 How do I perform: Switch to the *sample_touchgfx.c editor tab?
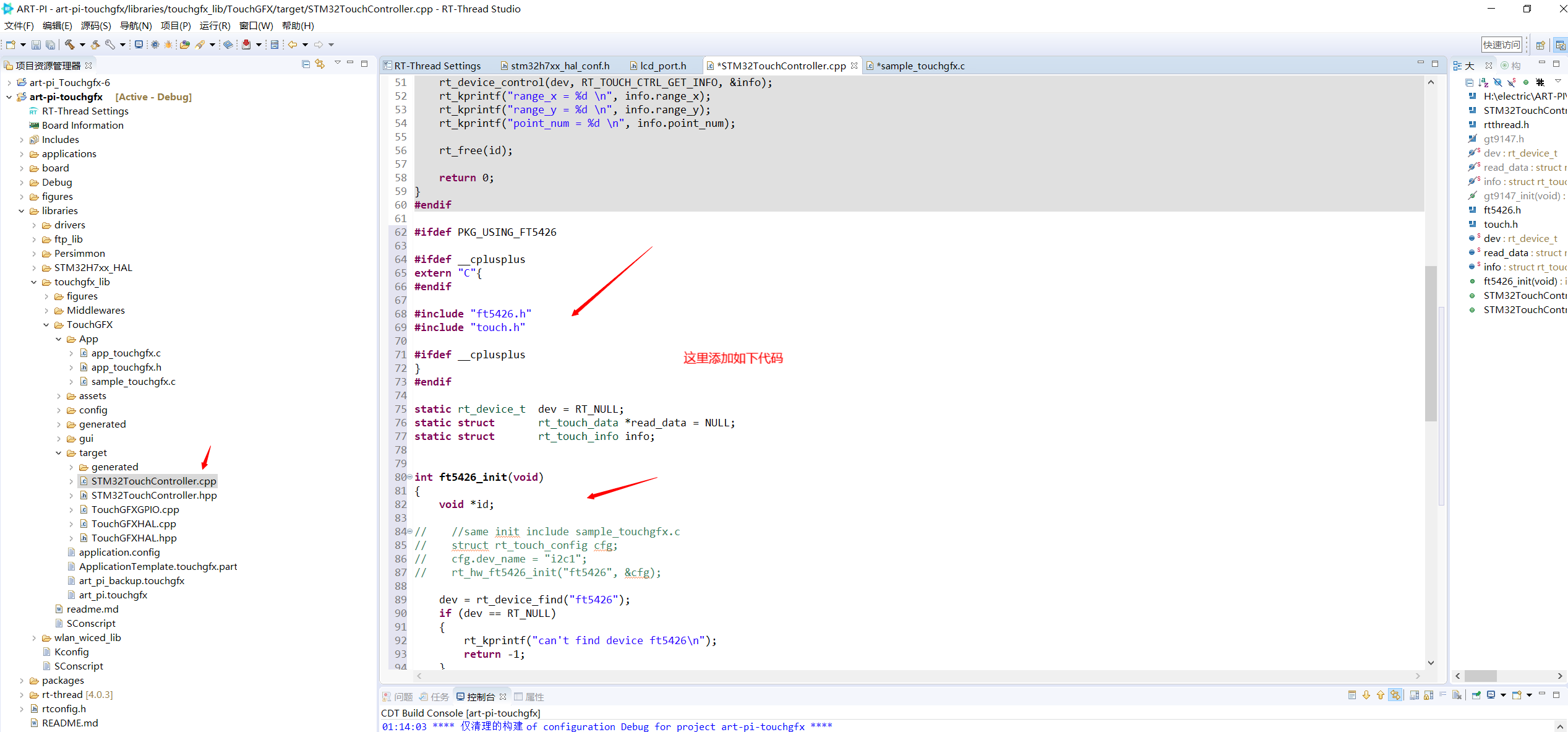(x=915, y=66)
